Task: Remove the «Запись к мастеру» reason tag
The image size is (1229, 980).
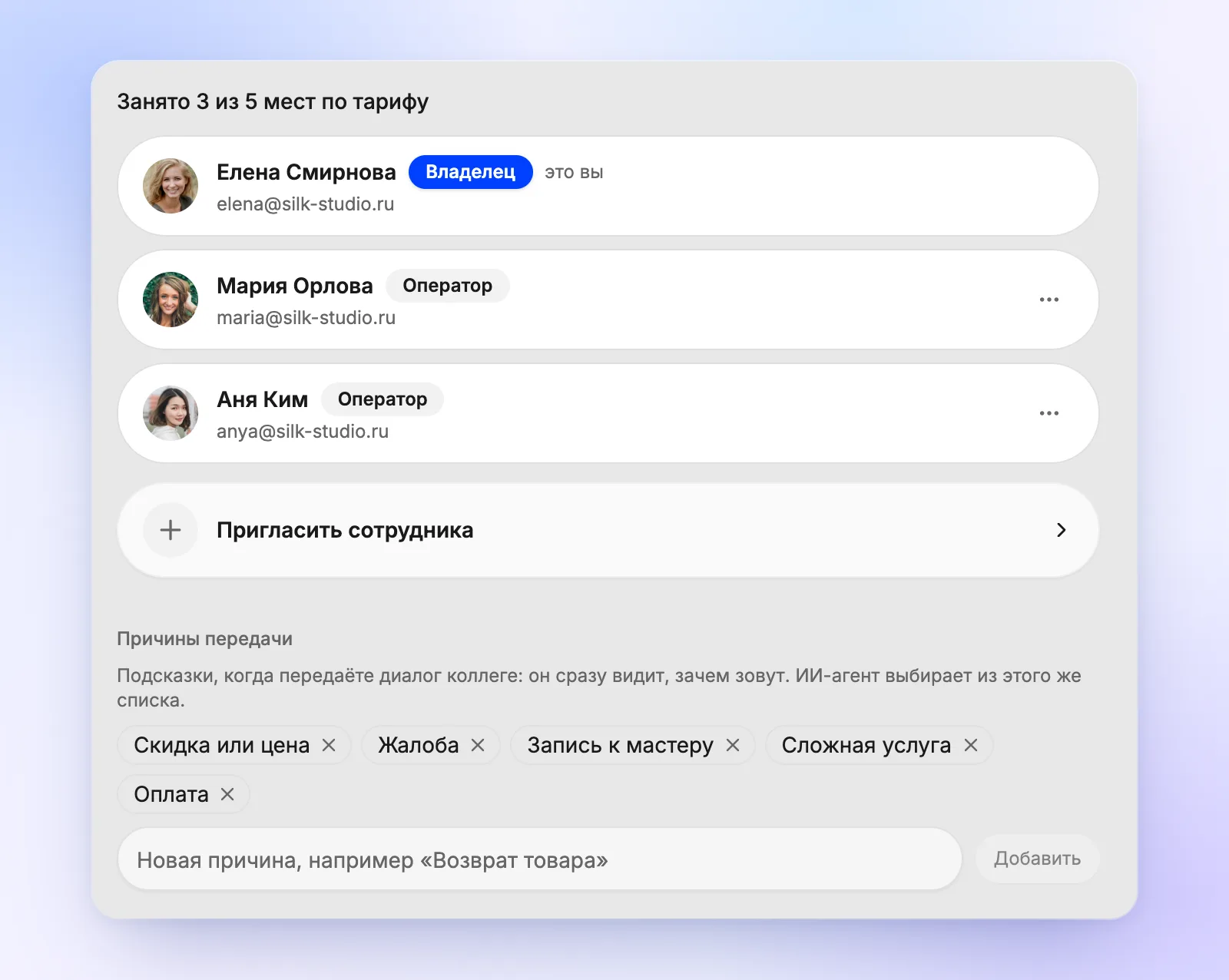Action: point(733,745)
